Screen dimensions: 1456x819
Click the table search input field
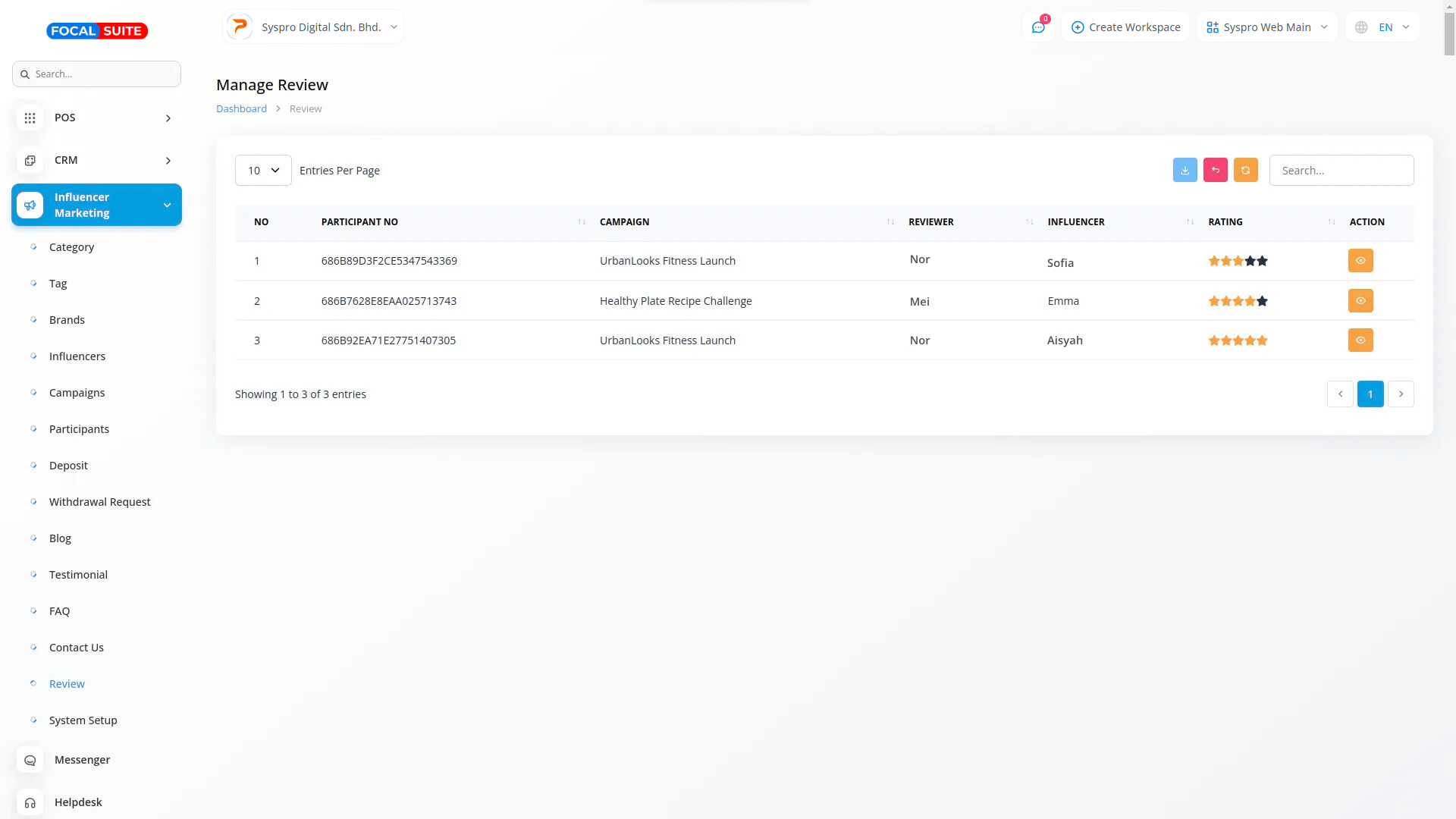tap(1341, 171)
